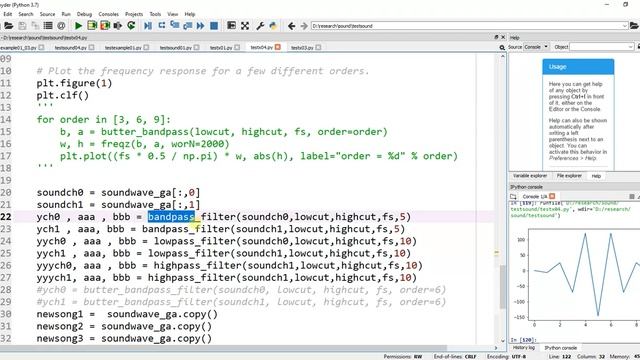Close the testsound01.py tab
The image size is (640, 360).
pyautogui.click(x=196, y=47)
